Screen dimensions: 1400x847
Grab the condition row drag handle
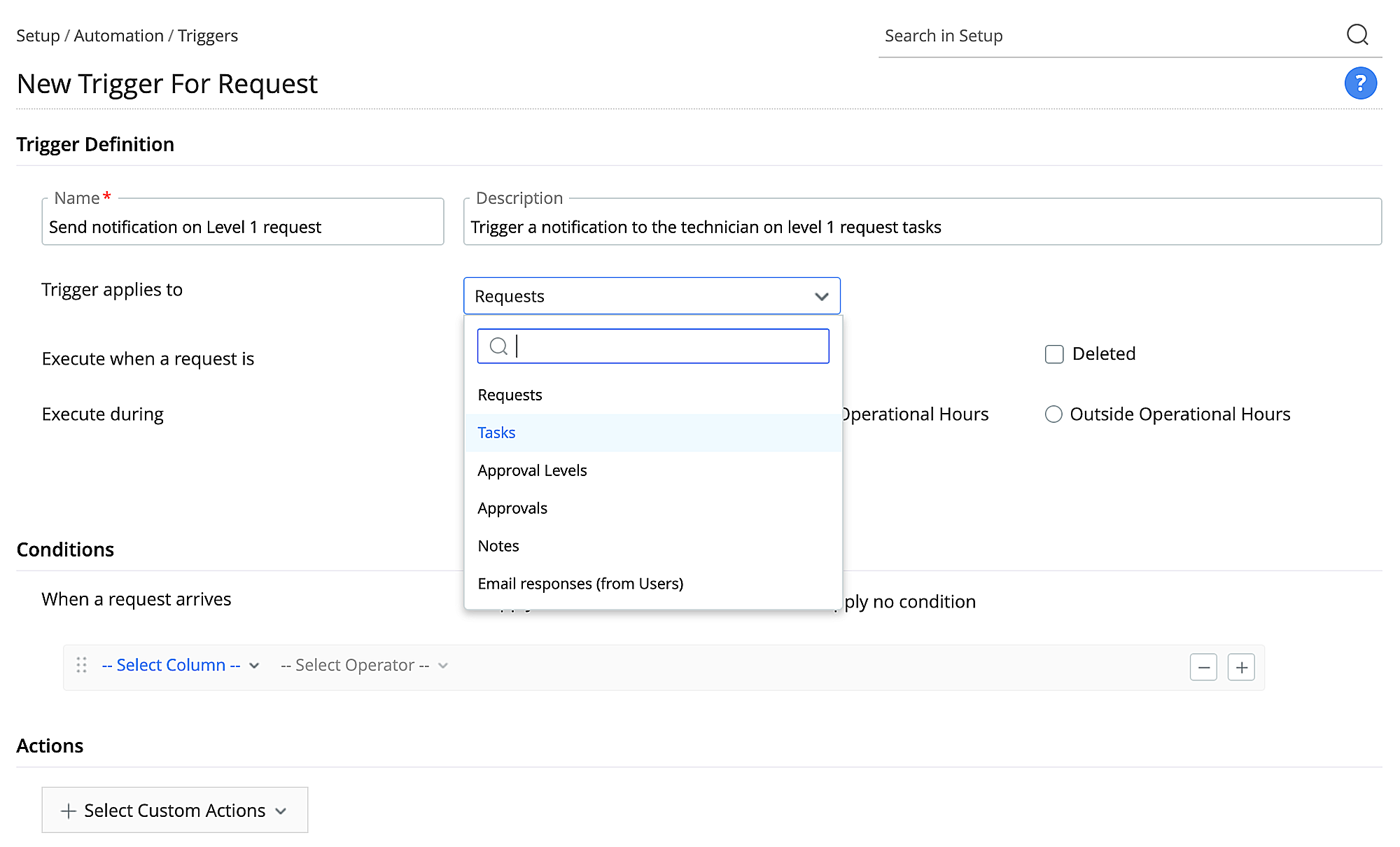(81, 665)
